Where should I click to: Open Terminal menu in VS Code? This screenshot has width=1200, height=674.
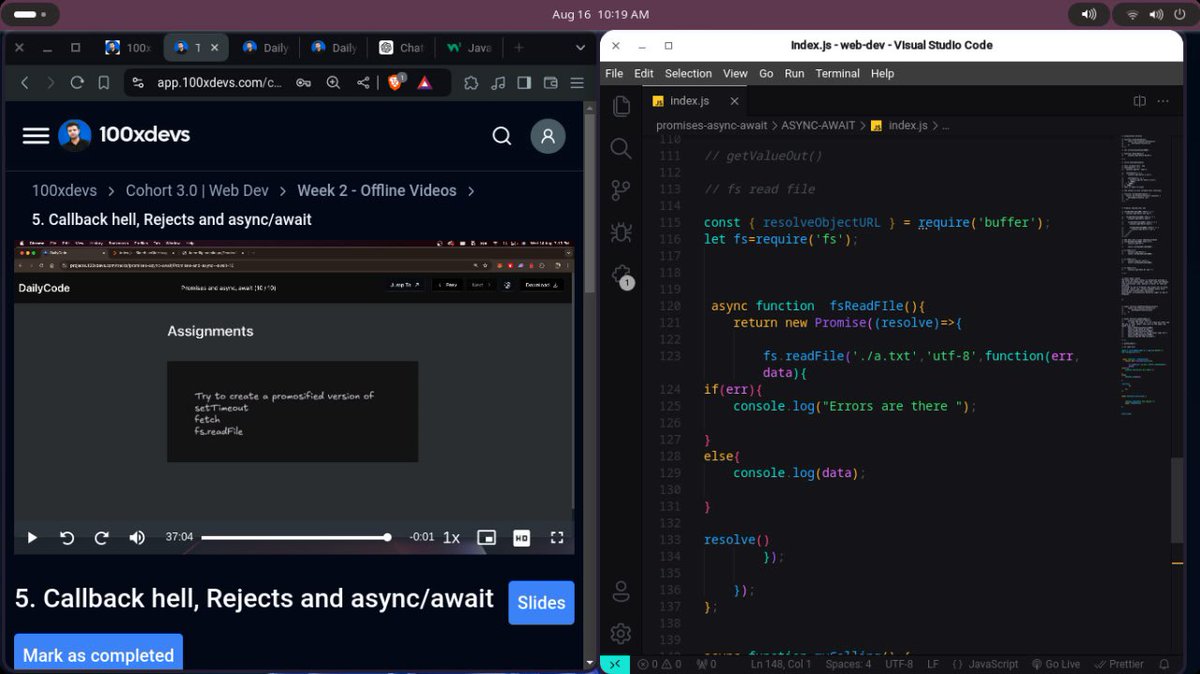point(837,74)
